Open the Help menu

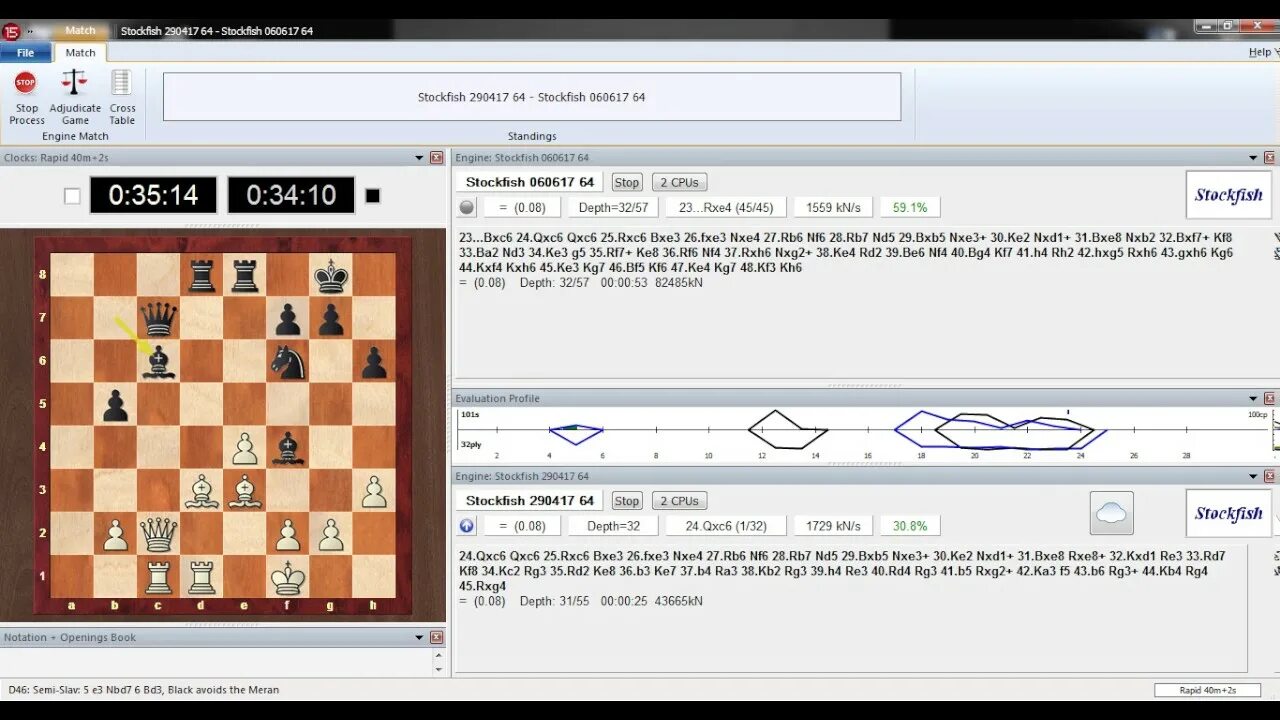click(x=1259, y=53)
